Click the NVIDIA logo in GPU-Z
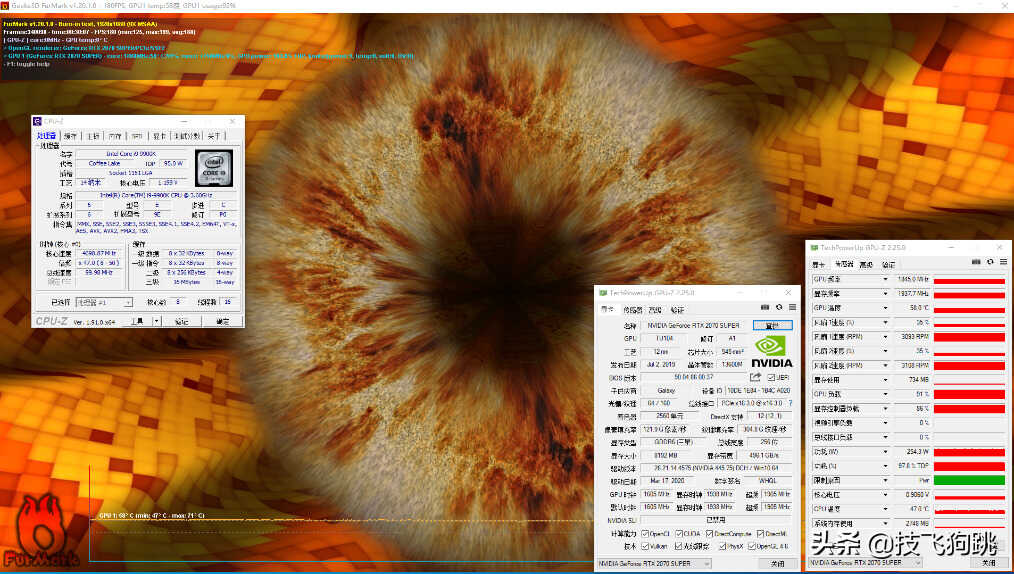Screen dimensions: 1014x574 coord(771,352)
